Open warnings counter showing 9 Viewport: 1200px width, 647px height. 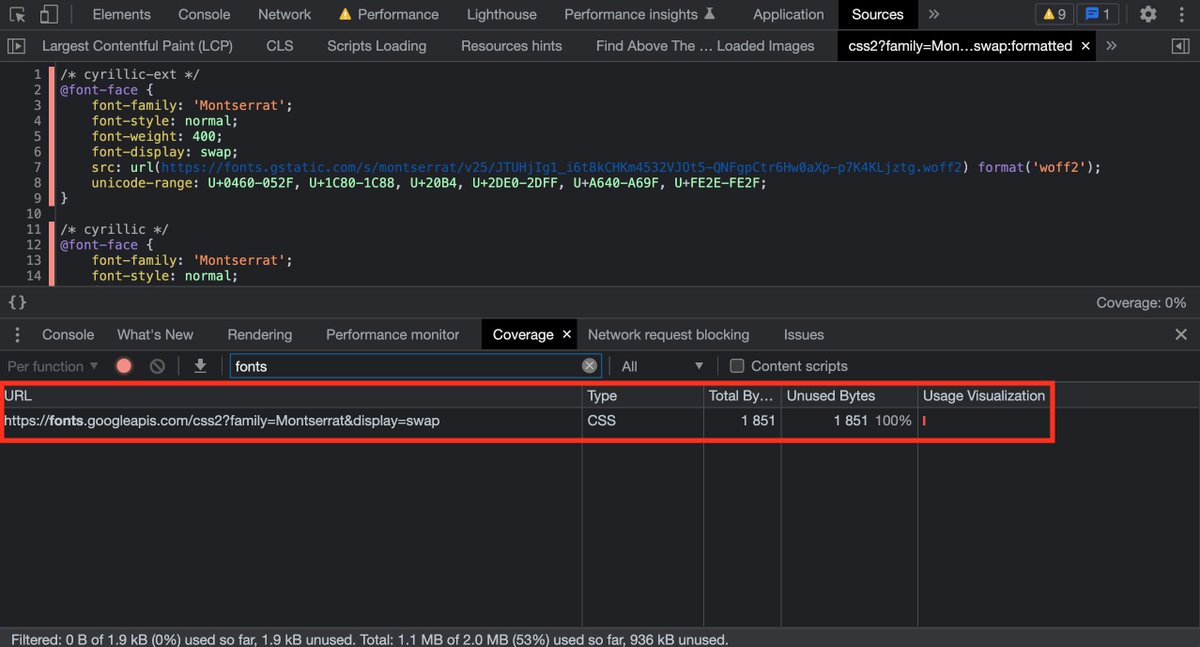click(1055, 14)
